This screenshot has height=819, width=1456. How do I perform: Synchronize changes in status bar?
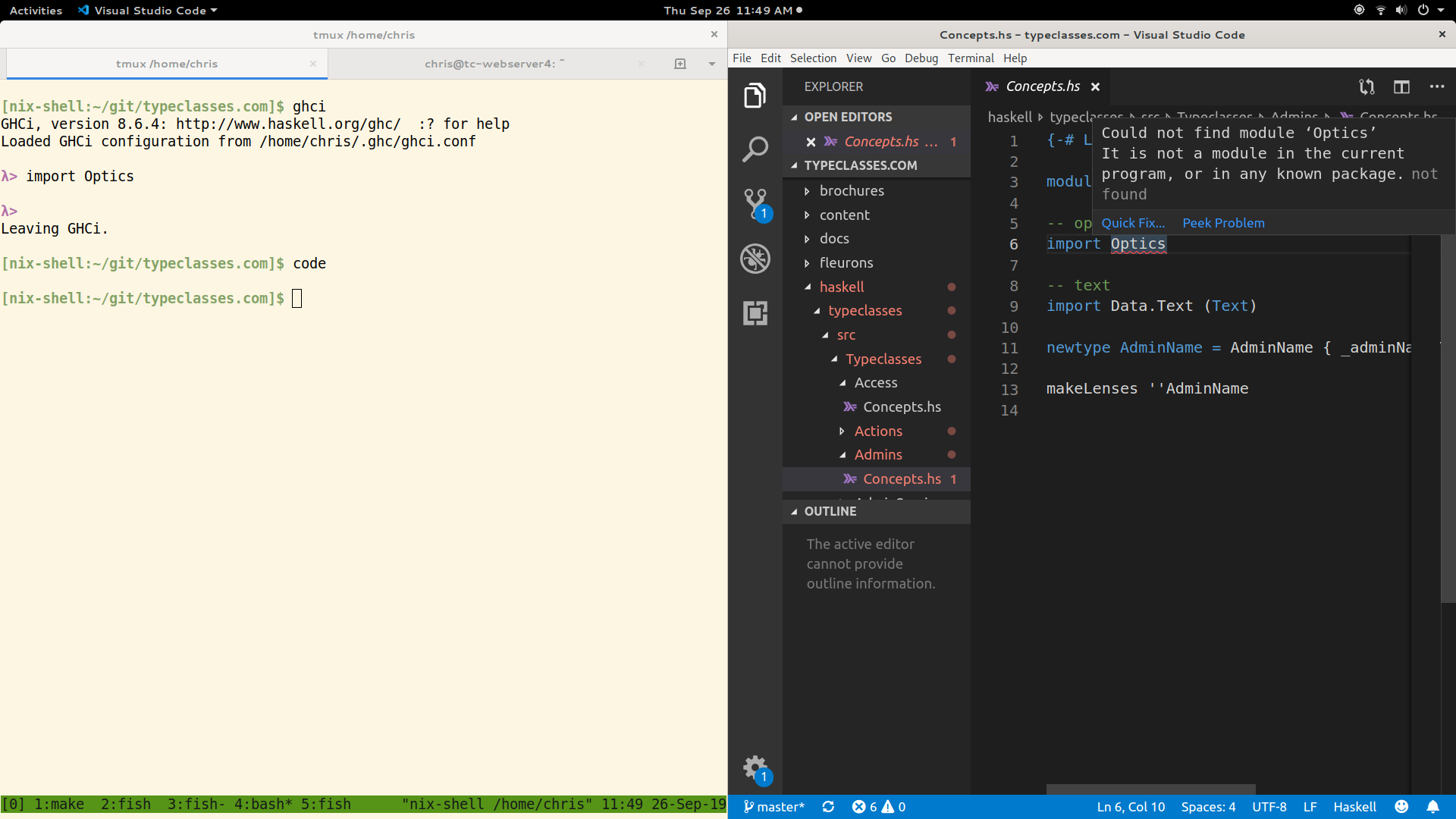pos(828,807)
